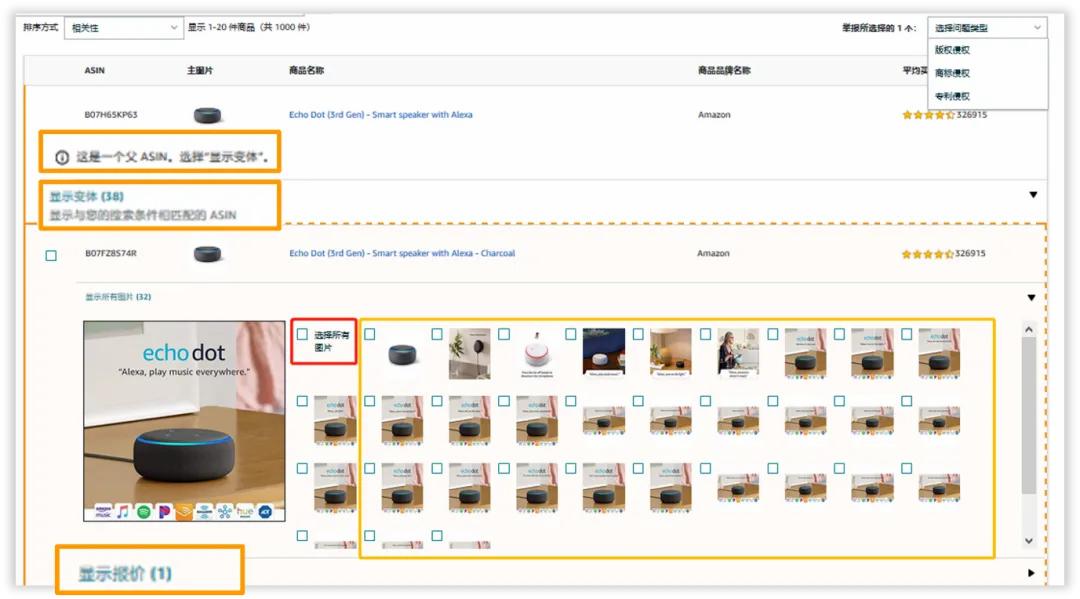Choose 版权侵权 from the issue type list
Viewport: 1080px width, 599px height.
tap(952, 50)
